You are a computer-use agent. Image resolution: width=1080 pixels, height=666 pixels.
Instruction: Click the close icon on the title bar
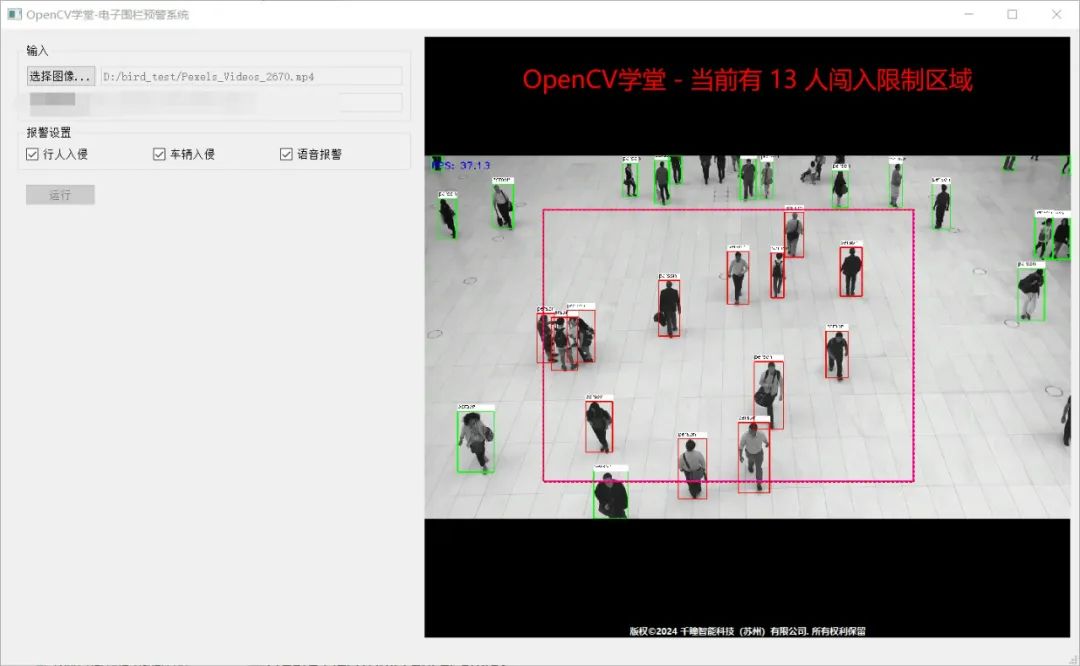point(1057,14)
